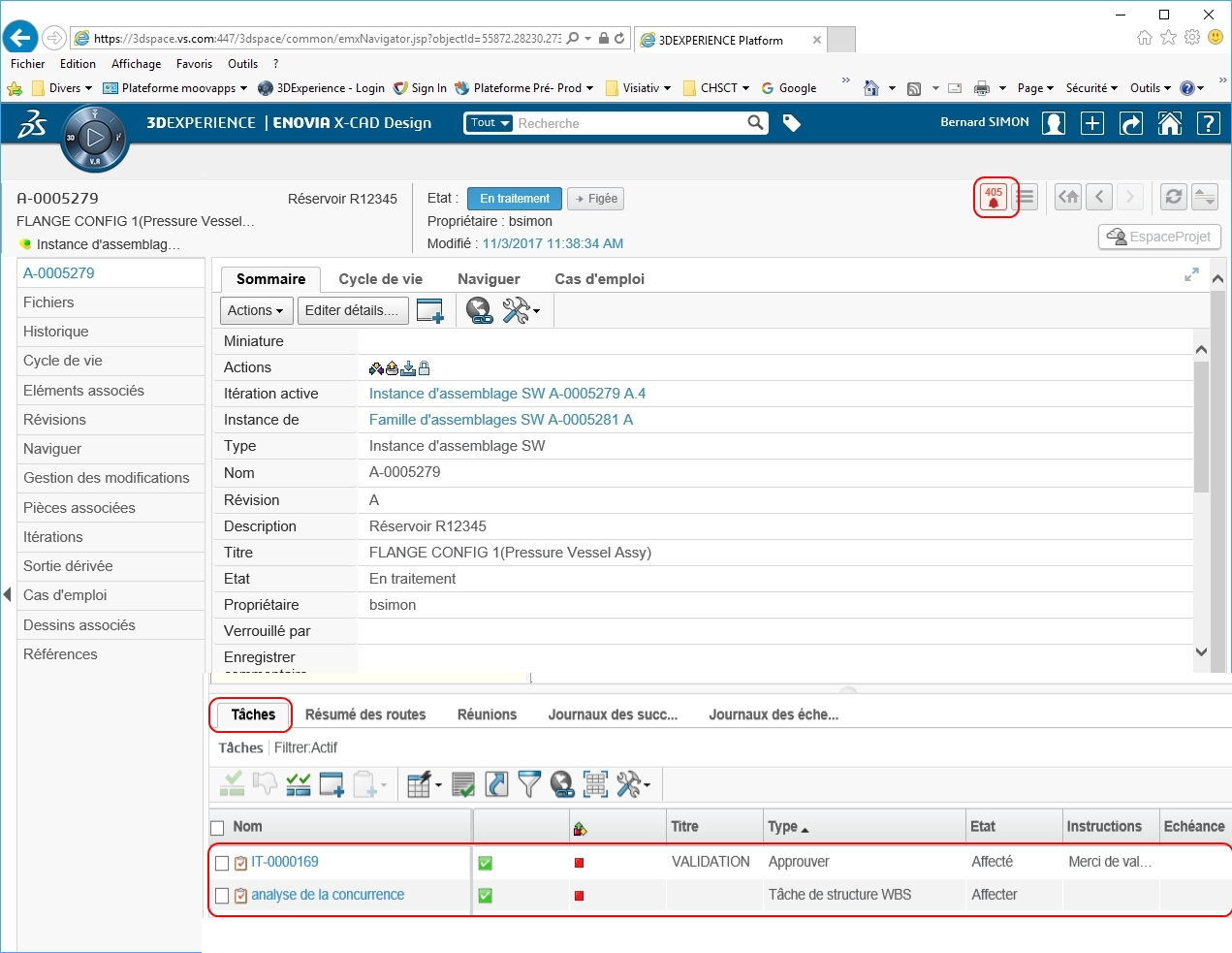Open link Instance d'assemblage SW A-0005279 A.4
Image resolution: width=1232 pixels, height=953 pixels.
click(507, 394)
